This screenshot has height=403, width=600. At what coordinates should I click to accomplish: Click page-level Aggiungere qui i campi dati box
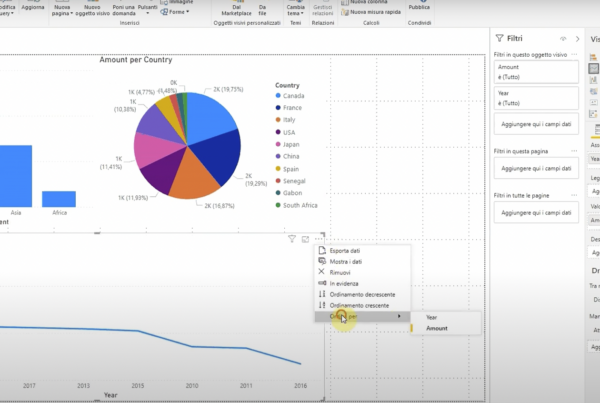coord(536,168)
